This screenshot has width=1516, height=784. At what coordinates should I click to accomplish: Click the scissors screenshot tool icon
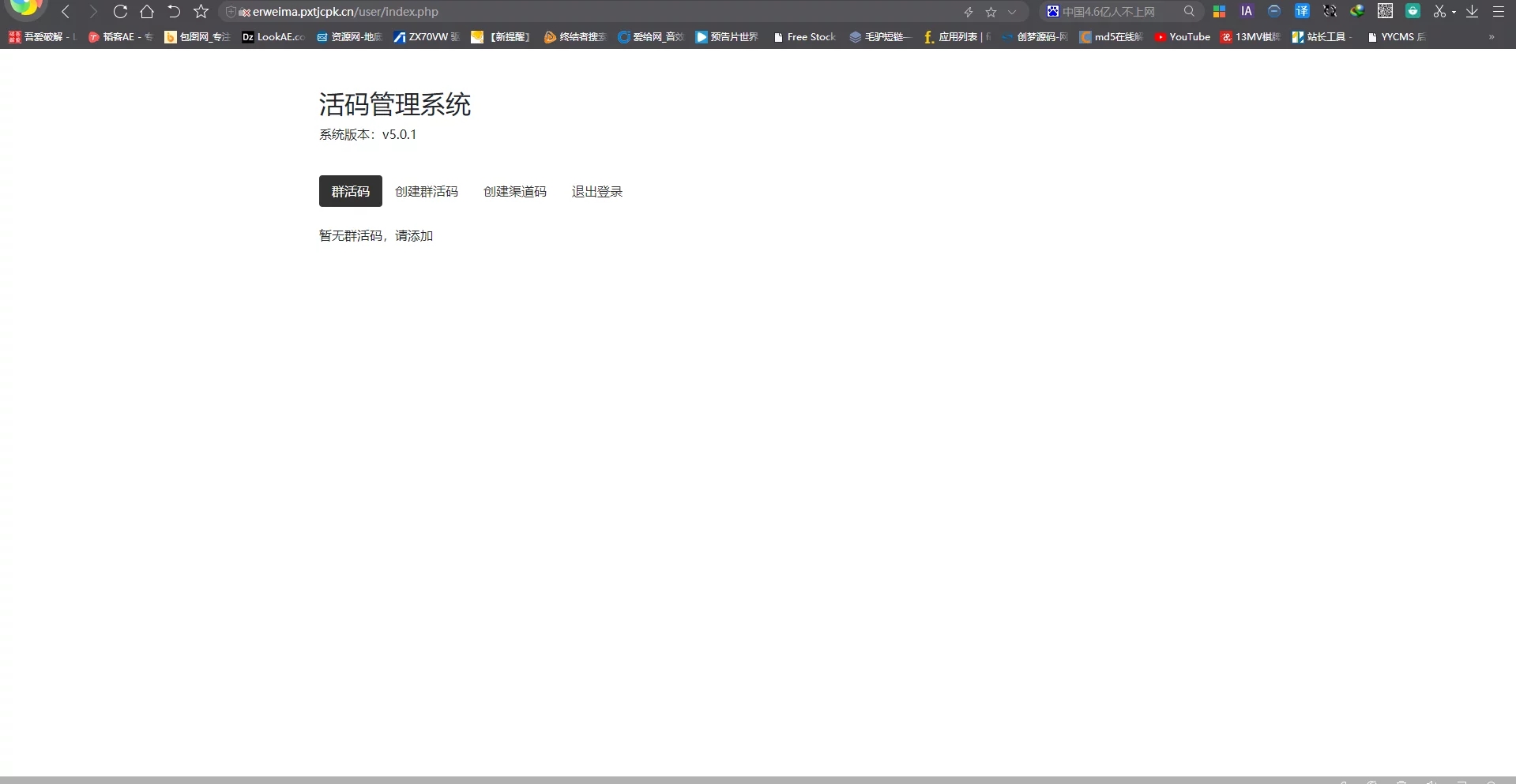pyautogui.click(x=1439, y=11)
